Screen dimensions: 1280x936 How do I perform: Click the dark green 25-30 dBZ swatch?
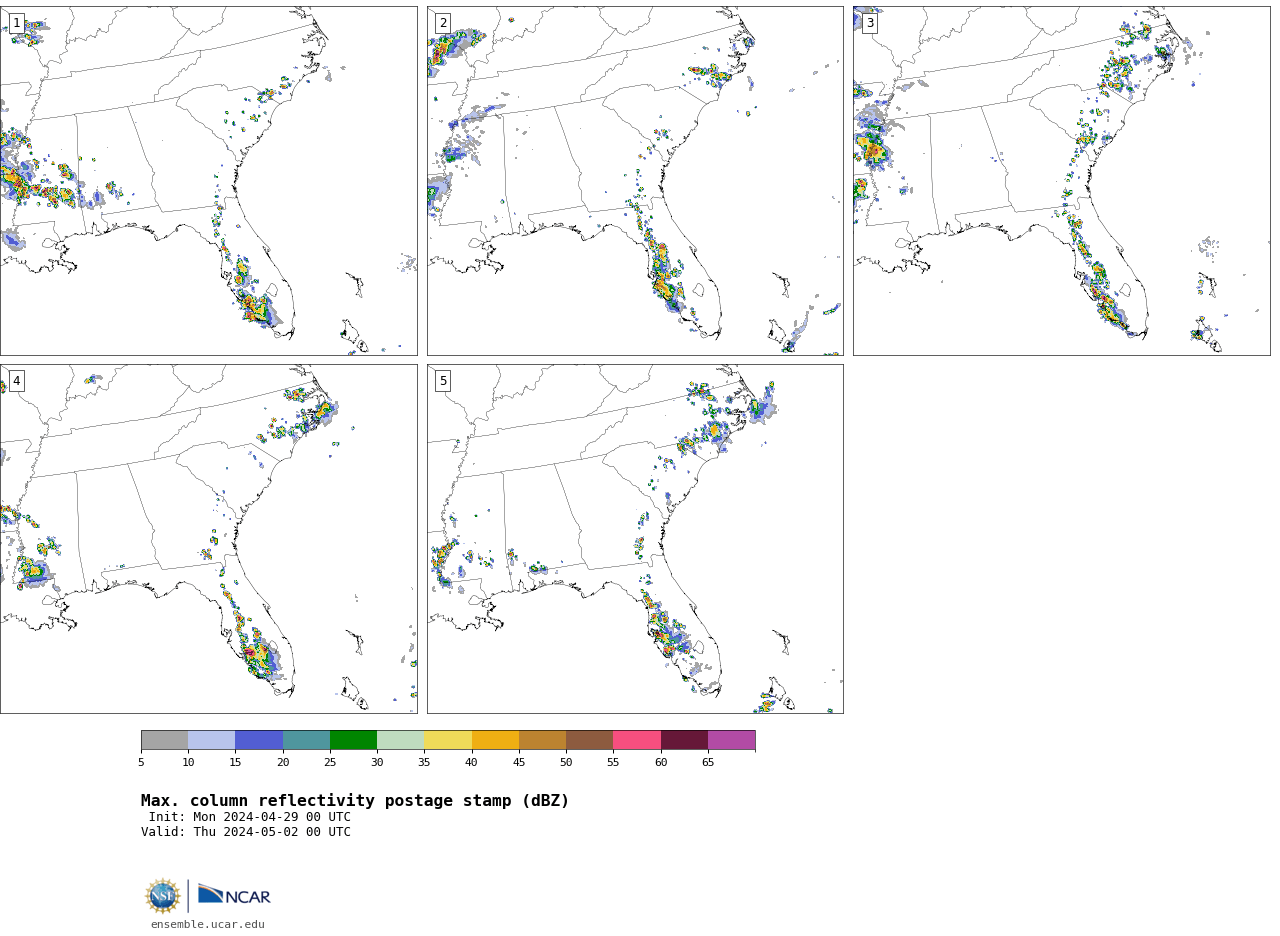[x=353, y=740]
